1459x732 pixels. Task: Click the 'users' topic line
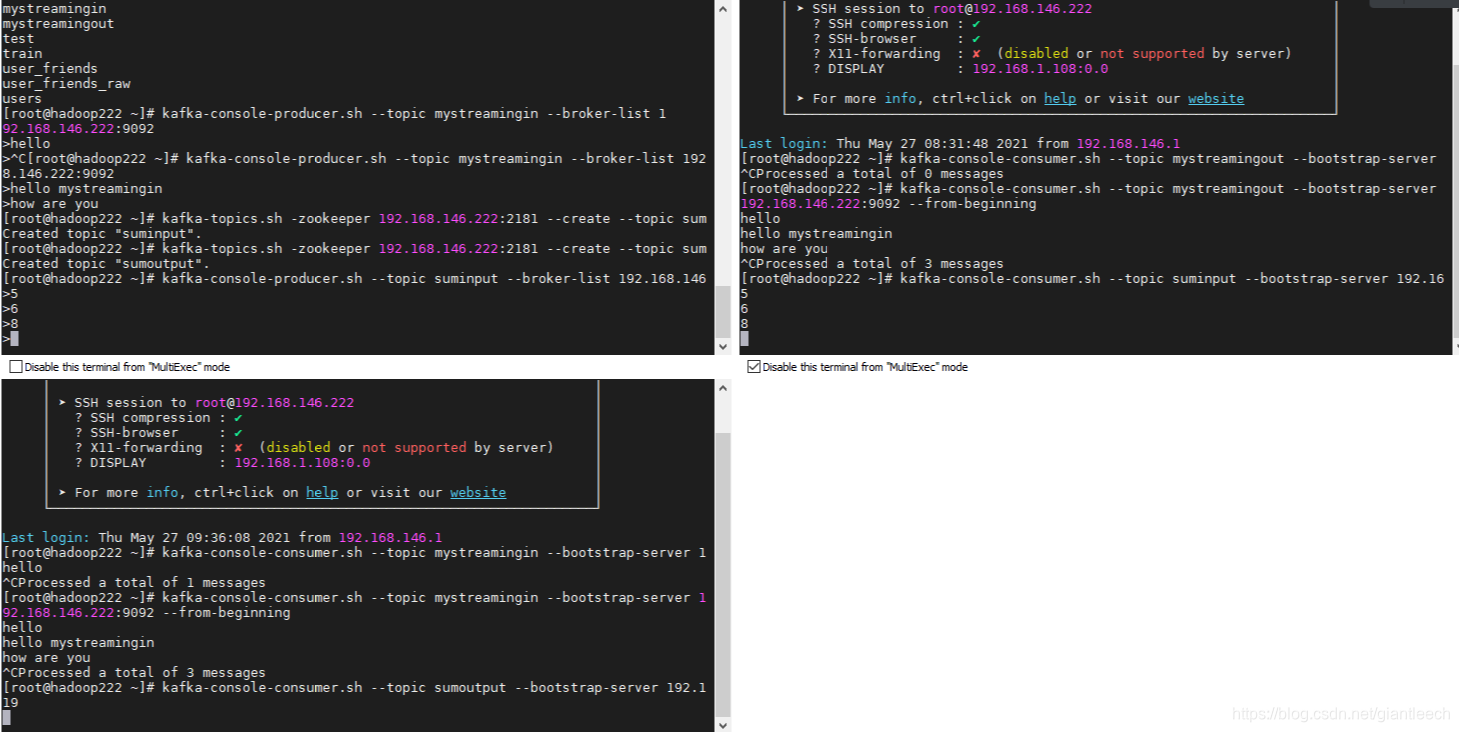pyautogui.click(x=22, y=99)
